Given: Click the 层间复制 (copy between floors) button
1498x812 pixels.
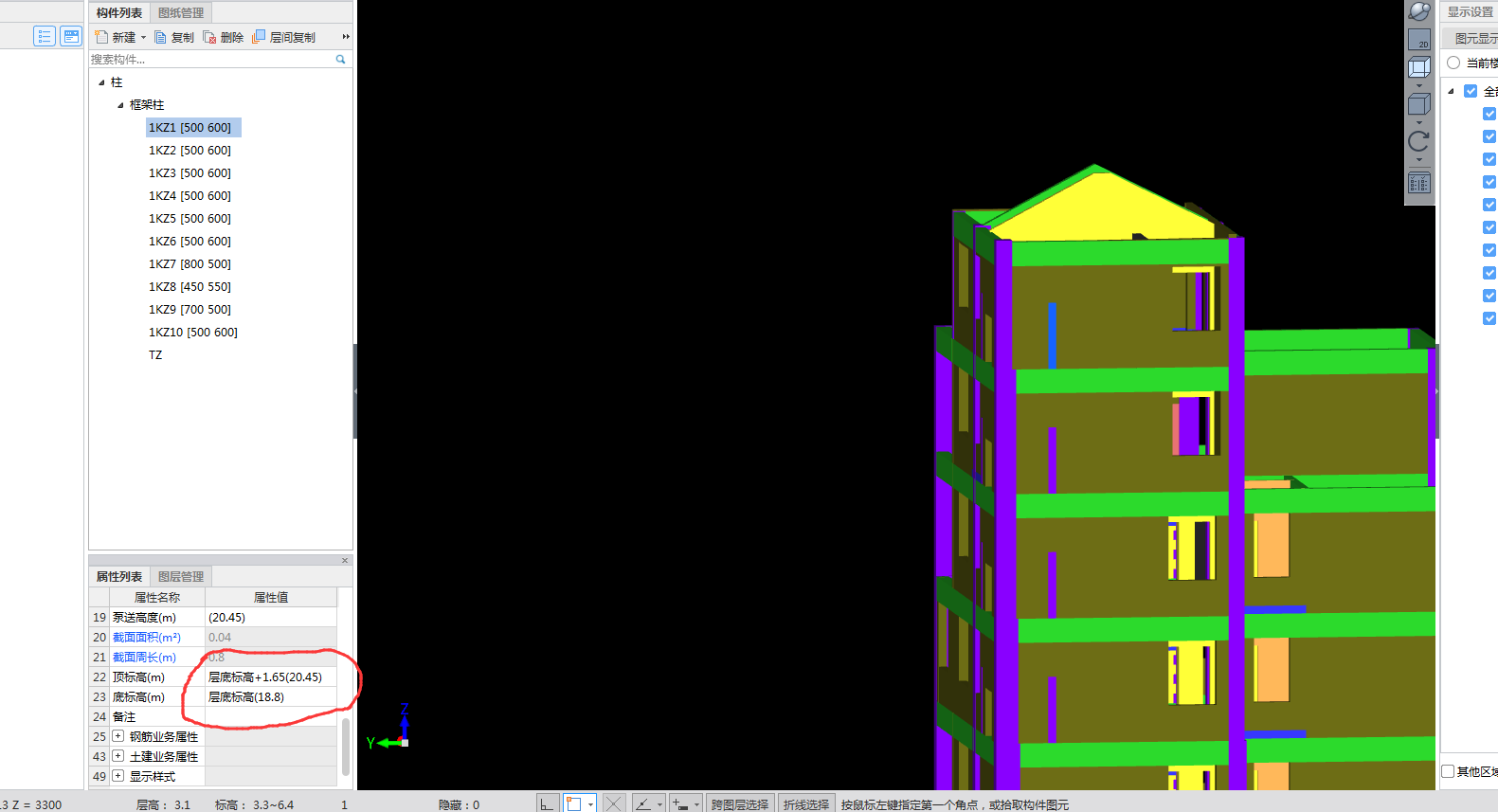Looking at the screenshot, I should [284, 37].
